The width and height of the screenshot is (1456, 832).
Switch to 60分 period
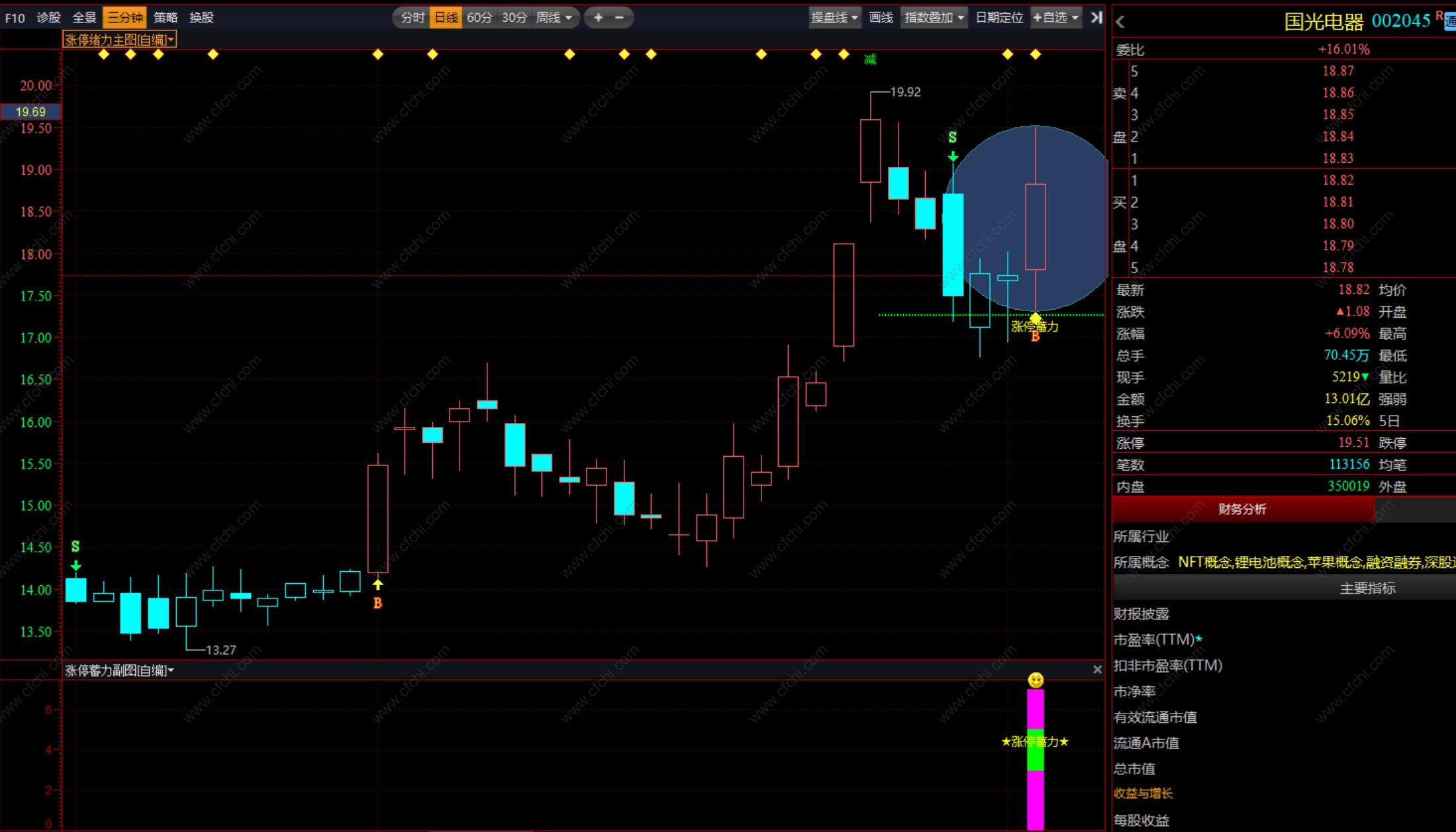click(479, 18)
